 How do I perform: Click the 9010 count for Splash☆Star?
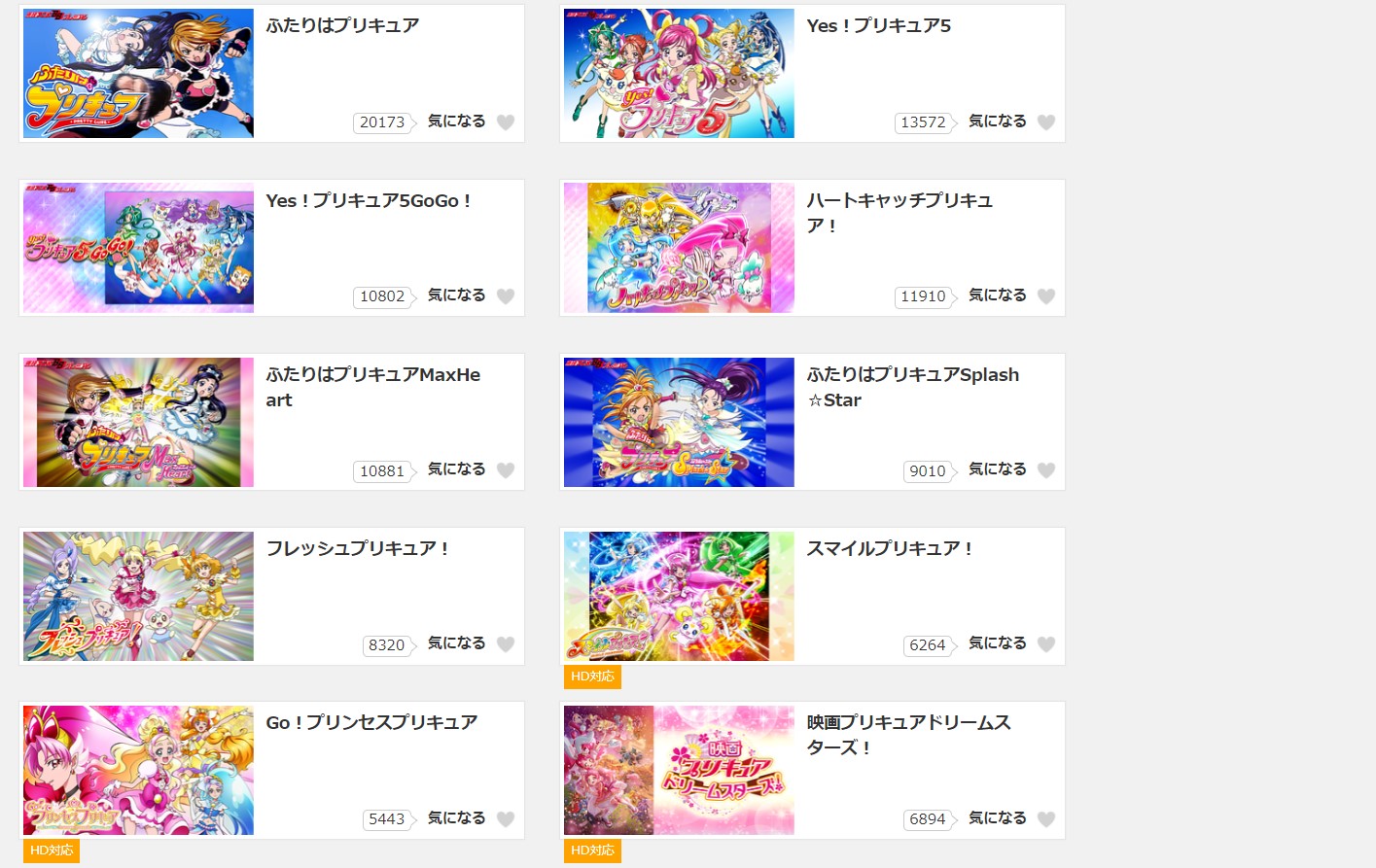928,471
